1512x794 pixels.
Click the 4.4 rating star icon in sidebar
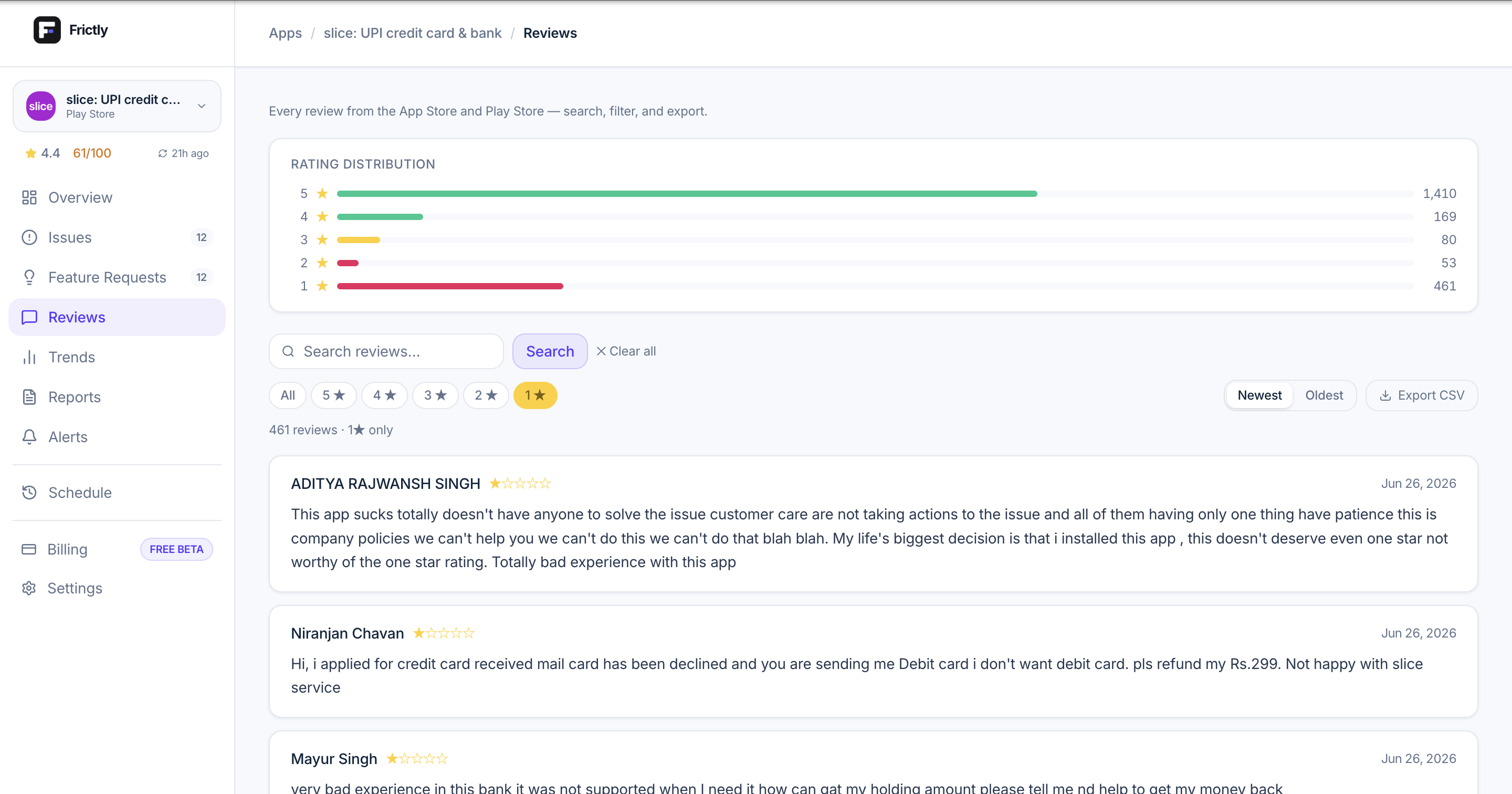pos(30,153)
